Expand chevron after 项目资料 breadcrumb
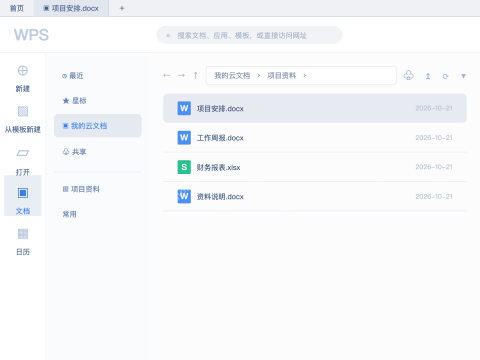Screen dimensions: 480x360 305,76
